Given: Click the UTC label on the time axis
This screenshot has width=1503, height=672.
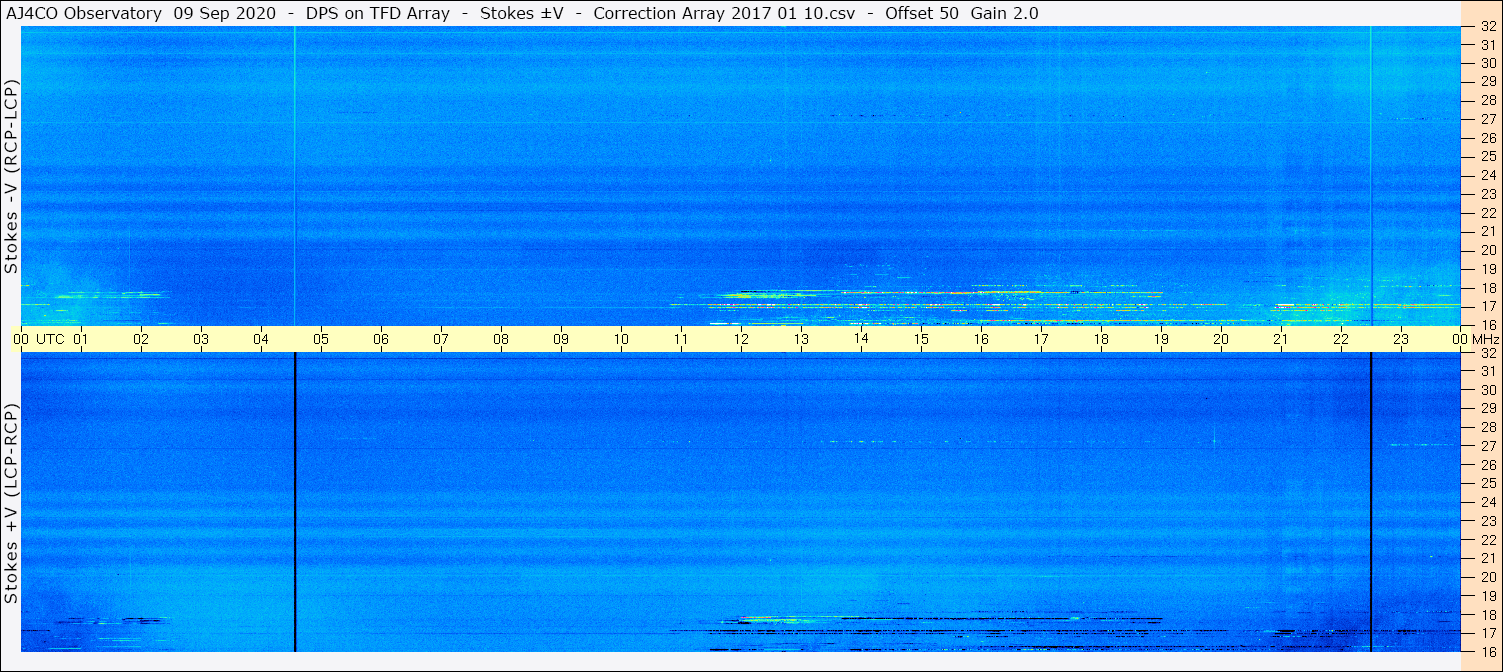Looking at the screenshot, I should click(51, 339).
